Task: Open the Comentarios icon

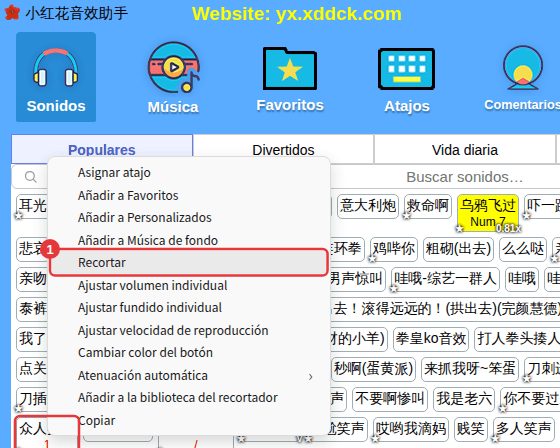Action: coord(523,68)
